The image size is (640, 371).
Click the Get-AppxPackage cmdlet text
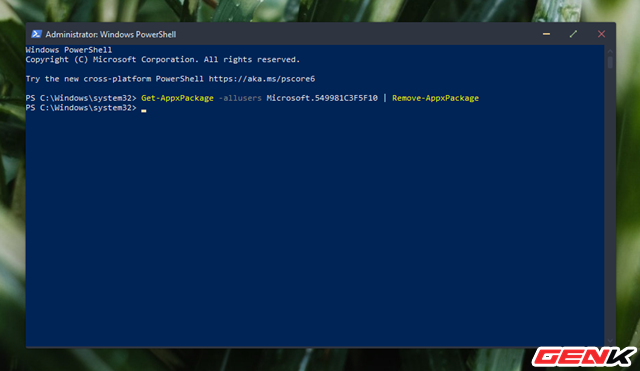(177, 98)
